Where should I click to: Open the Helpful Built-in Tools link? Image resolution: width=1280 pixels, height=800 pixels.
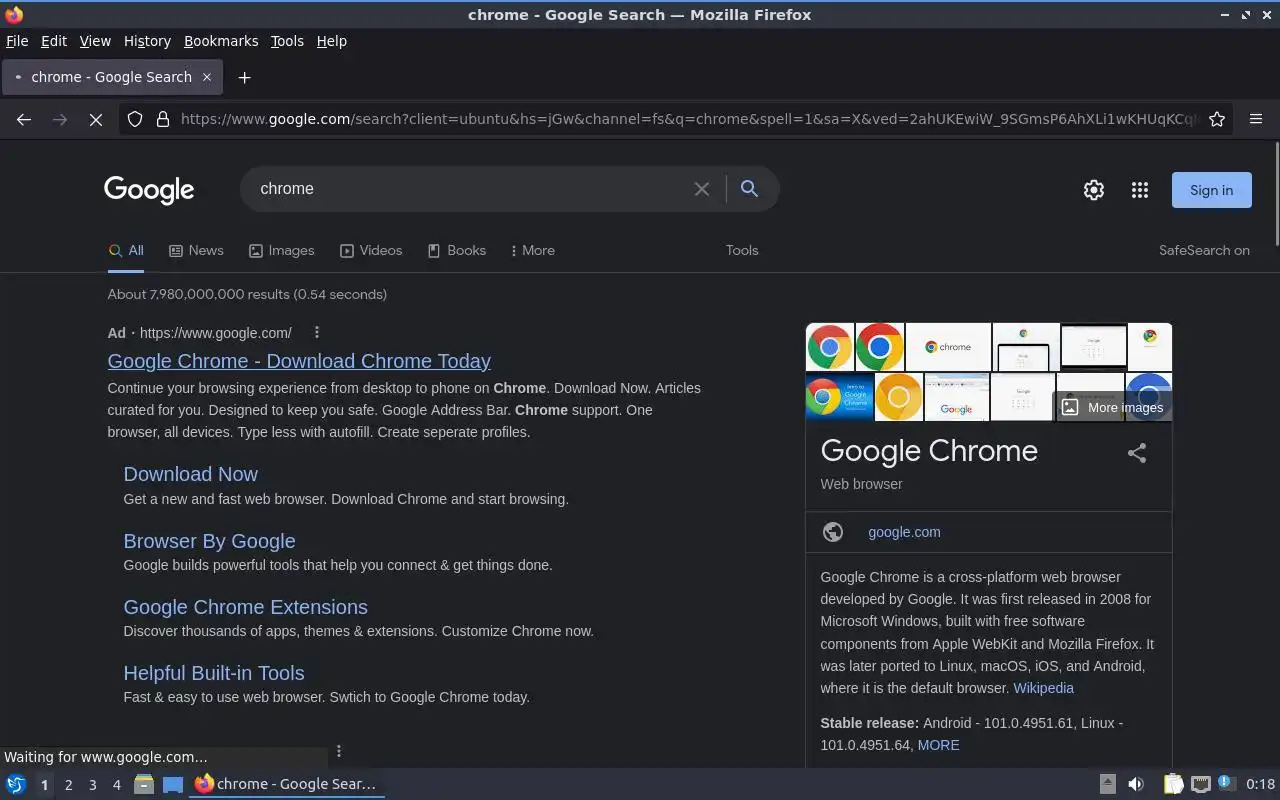[214, 673]
